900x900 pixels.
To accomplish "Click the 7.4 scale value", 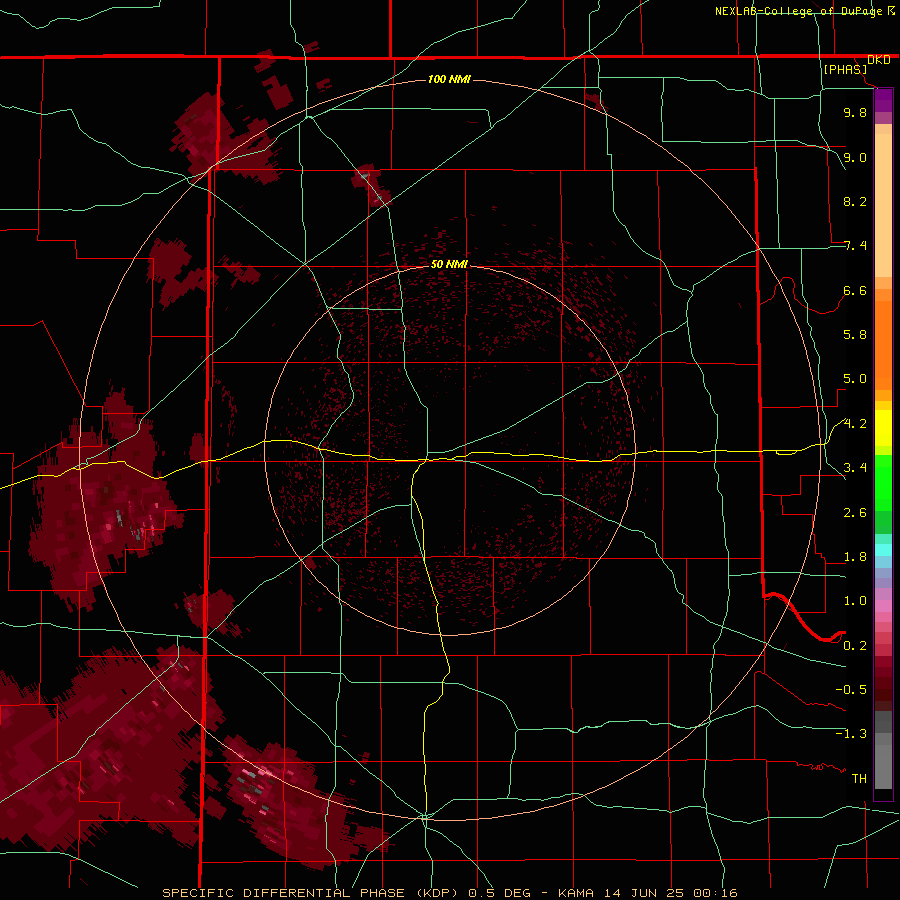I will tap(855, 246).
